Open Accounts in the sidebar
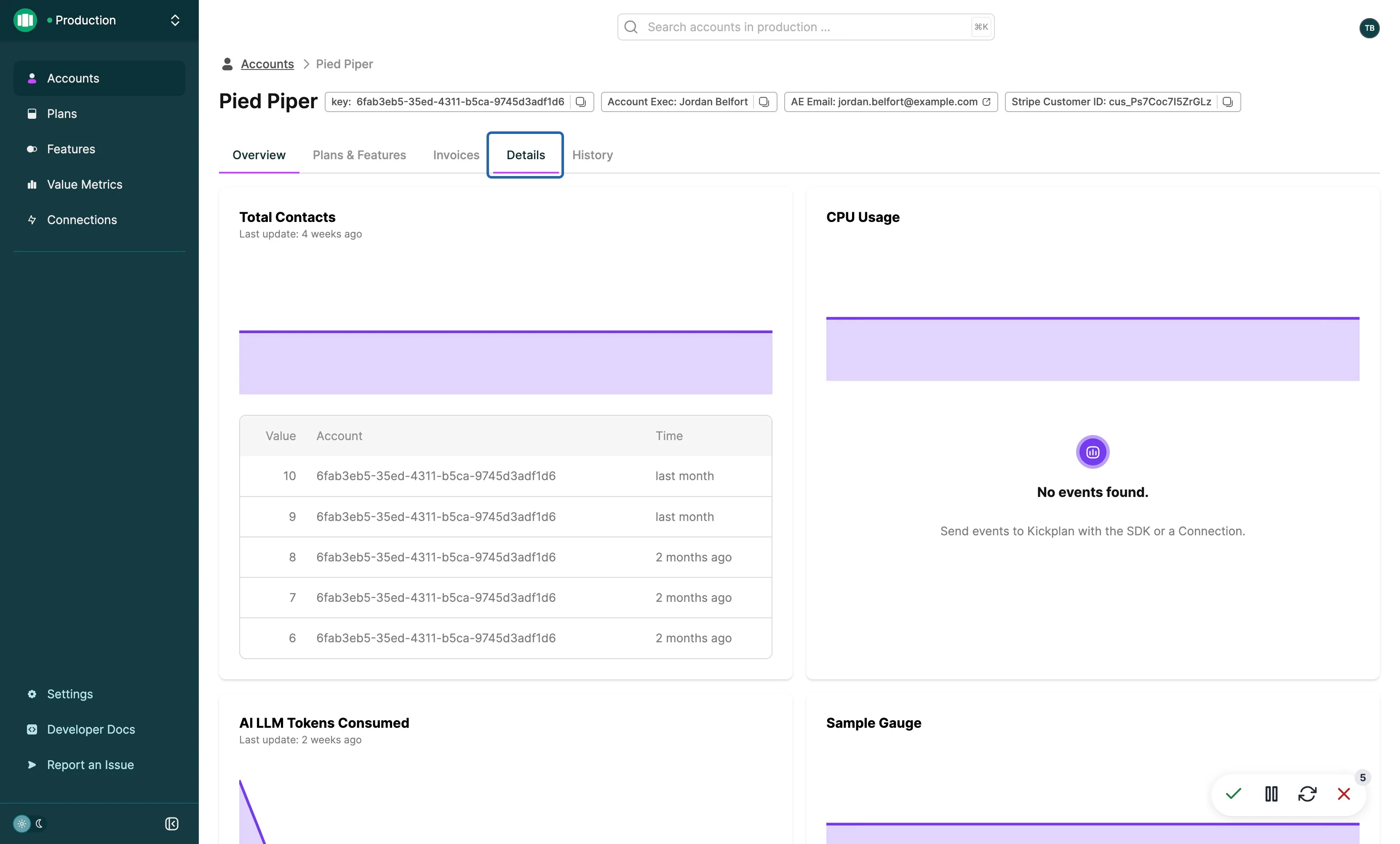The image size is (1400, 844). (x=99, y=78)
